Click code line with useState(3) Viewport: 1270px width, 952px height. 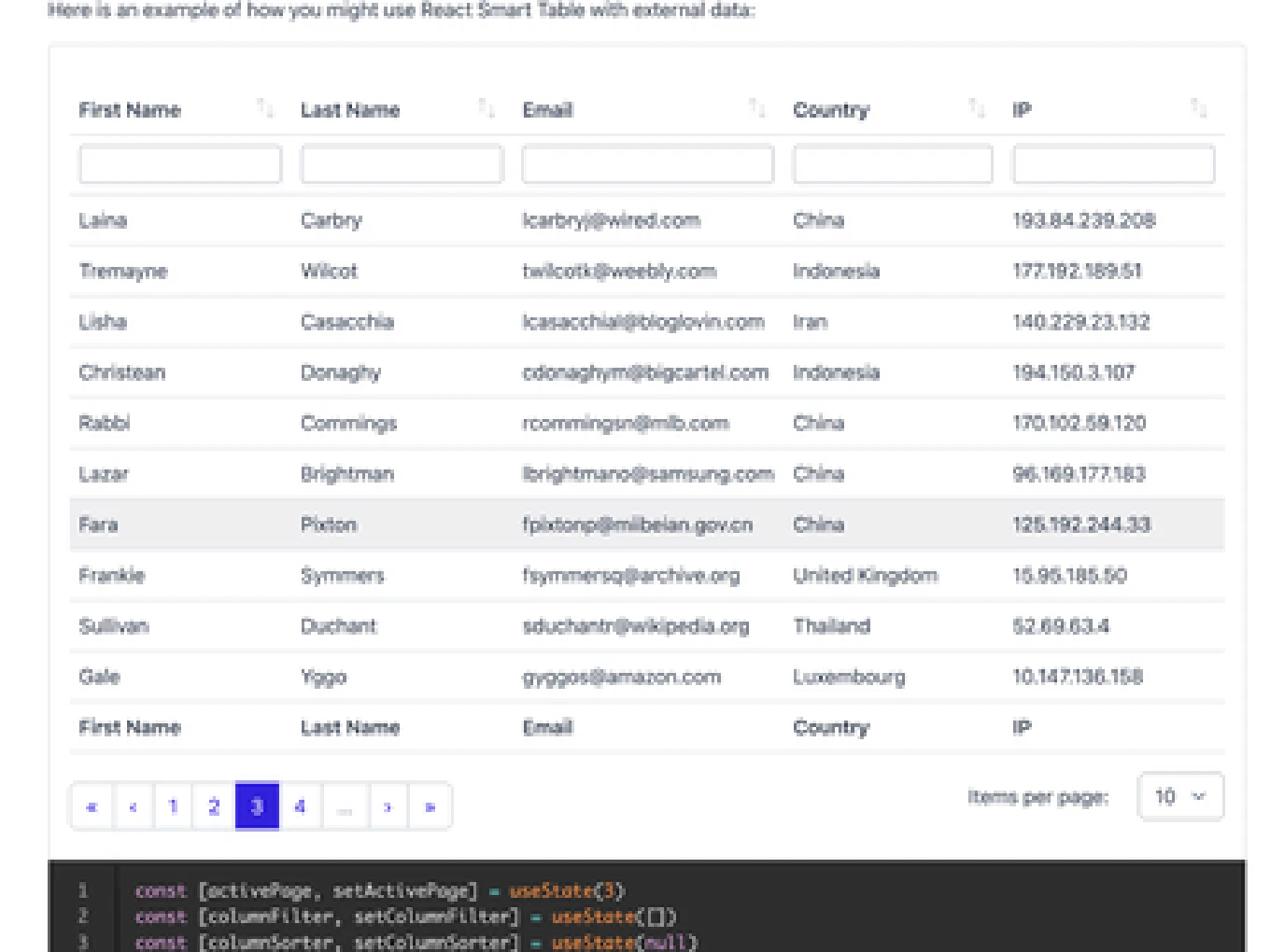point(380,890)
